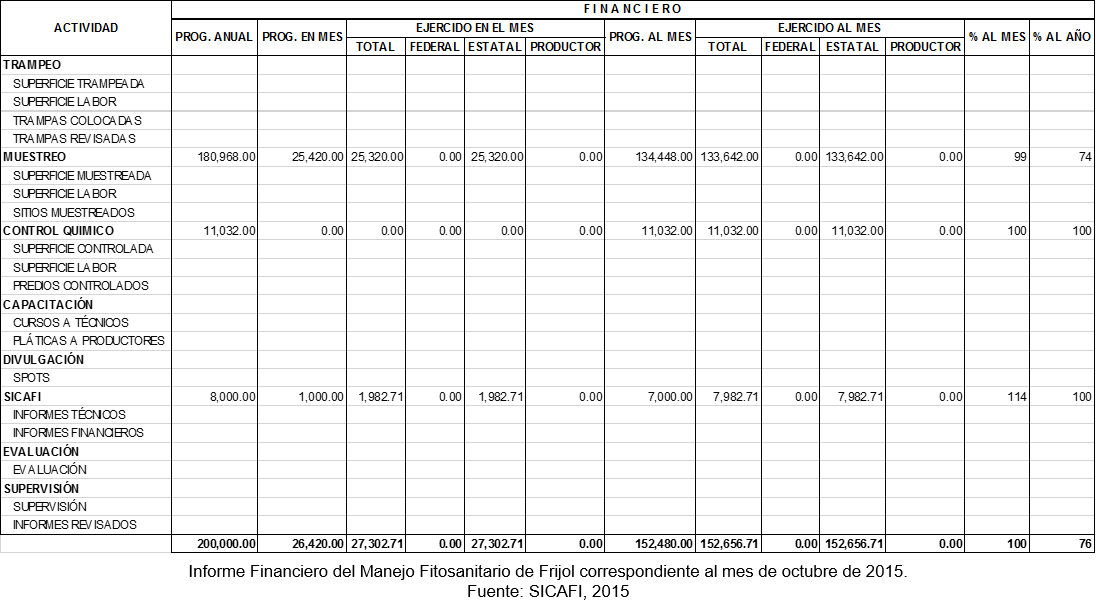Click SICAFI monthly program 1,000.00

point(321,397)
